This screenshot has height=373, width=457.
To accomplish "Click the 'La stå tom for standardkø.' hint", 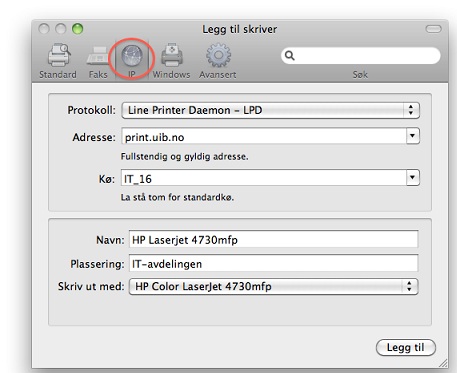I will click(177, 197).
